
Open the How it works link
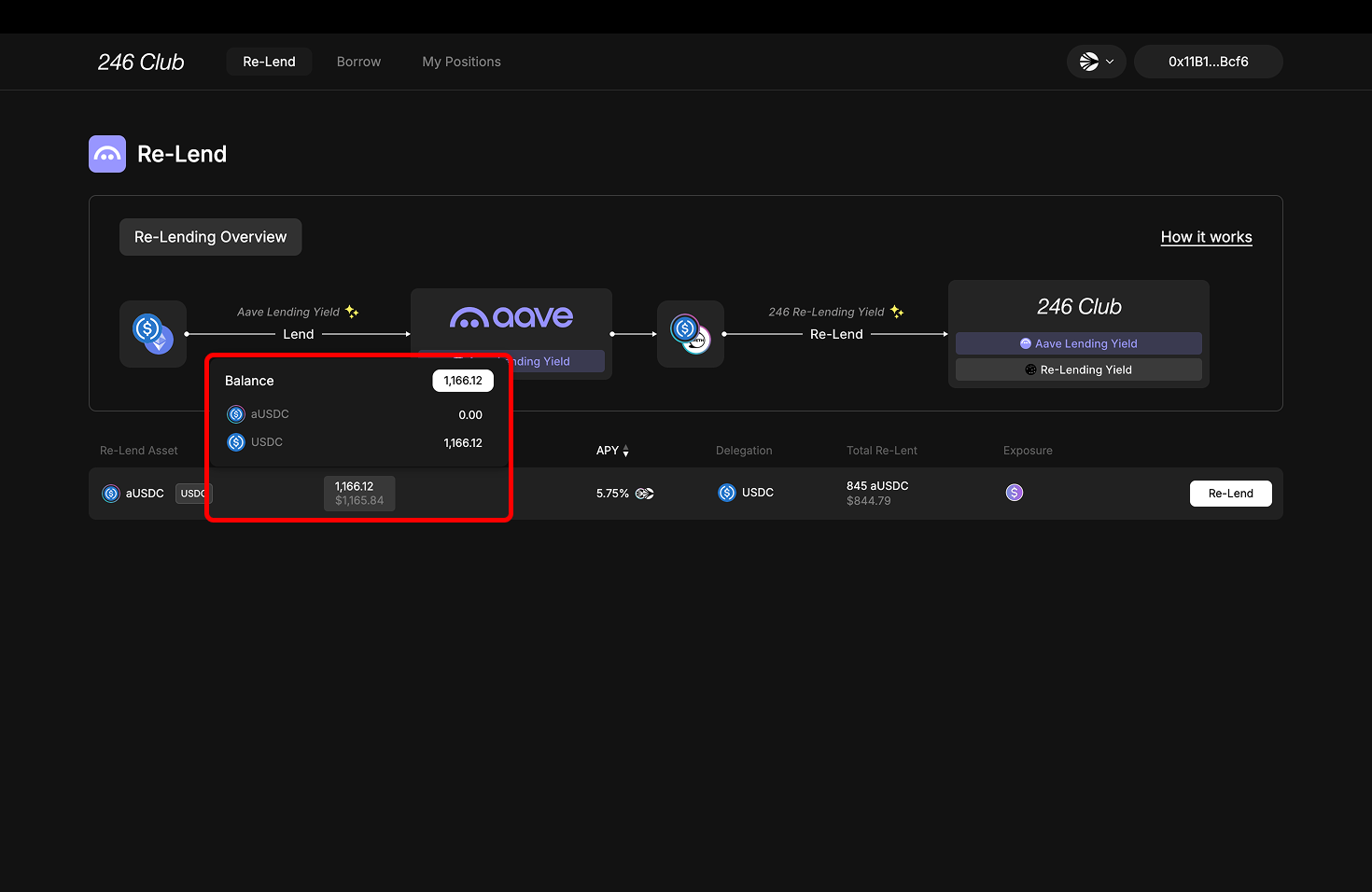(1206, 237)
